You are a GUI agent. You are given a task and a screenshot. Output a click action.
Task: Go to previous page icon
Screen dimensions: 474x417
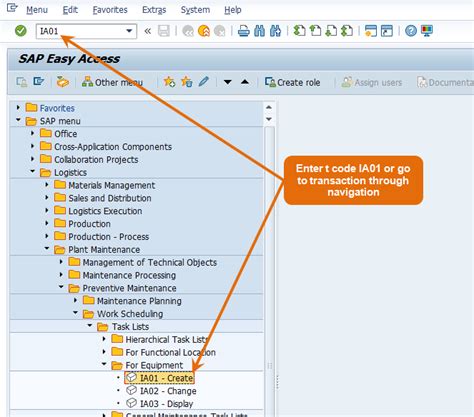coord(315,31)
